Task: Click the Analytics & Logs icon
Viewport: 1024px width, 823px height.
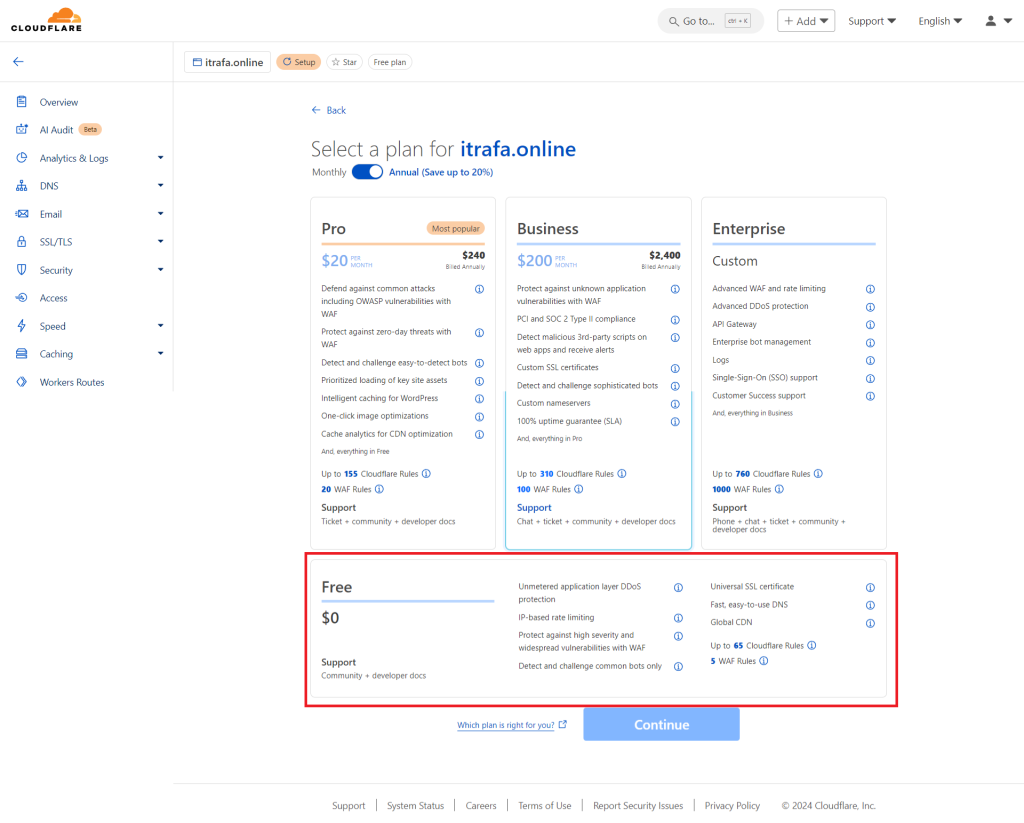Action: click(x=22, y=158)
